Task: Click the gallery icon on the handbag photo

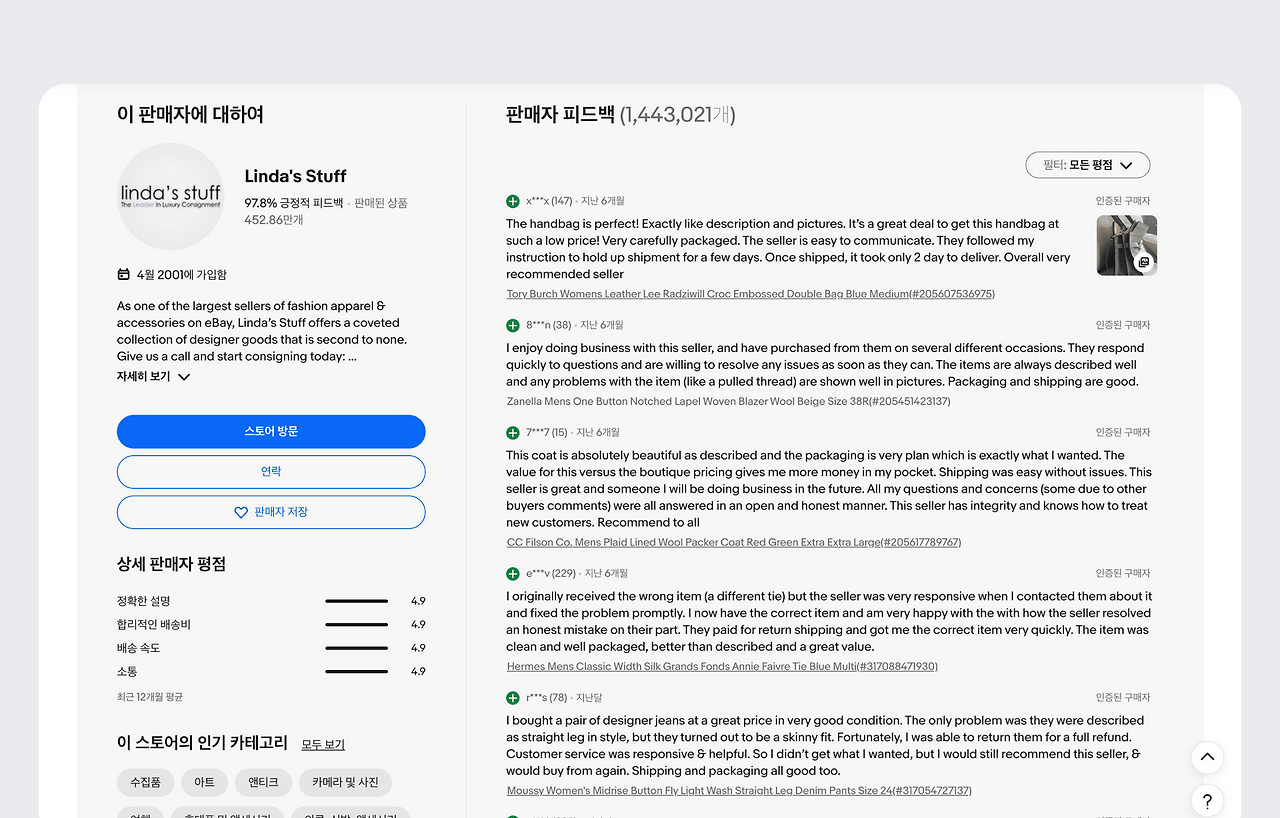Action: [x=1144, y=263]
